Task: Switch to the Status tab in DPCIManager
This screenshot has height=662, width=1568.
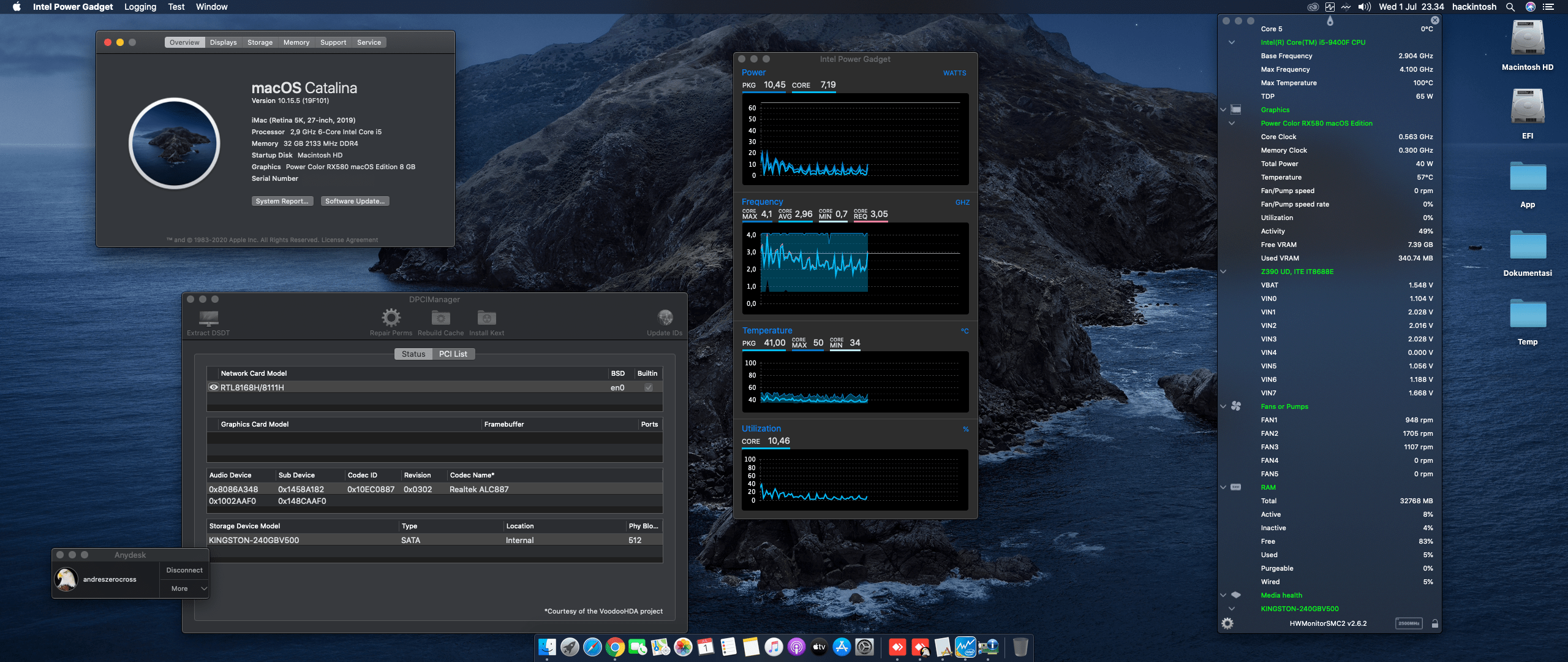Action: click(x=413, y=354)
